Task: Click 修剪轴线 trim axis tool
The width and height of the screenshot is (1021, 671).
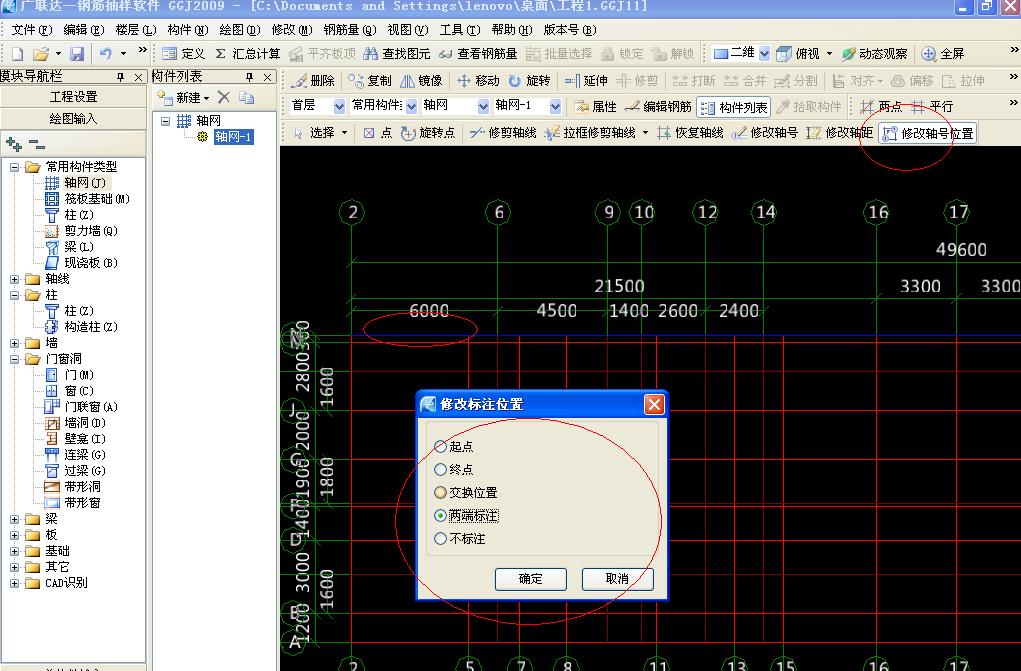Action: pyautogui.click(x=503, y=133)
